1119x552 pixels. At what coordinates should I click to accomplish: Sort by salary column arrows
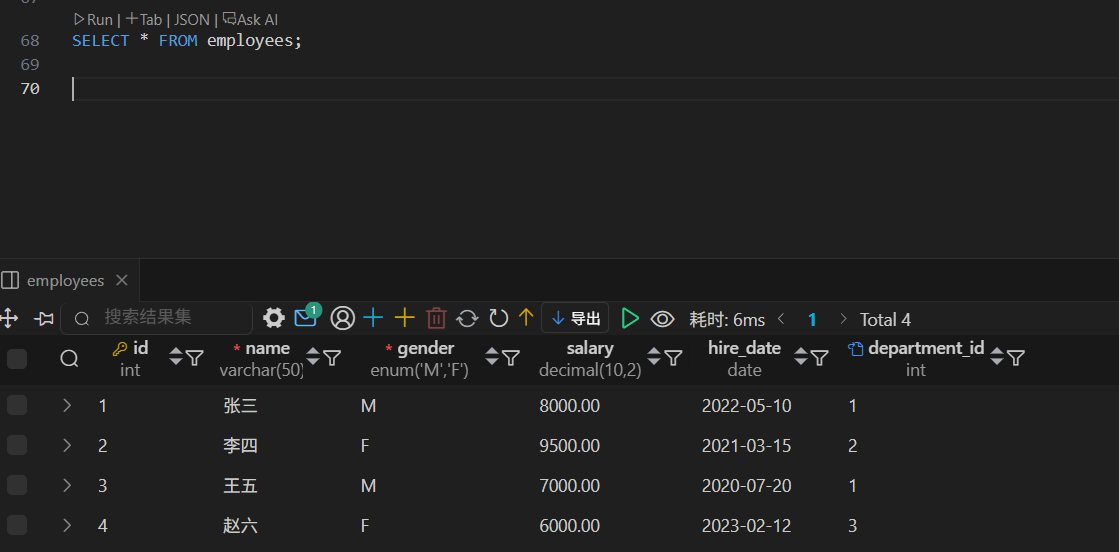pyautogui.click(x=654, y=357)
